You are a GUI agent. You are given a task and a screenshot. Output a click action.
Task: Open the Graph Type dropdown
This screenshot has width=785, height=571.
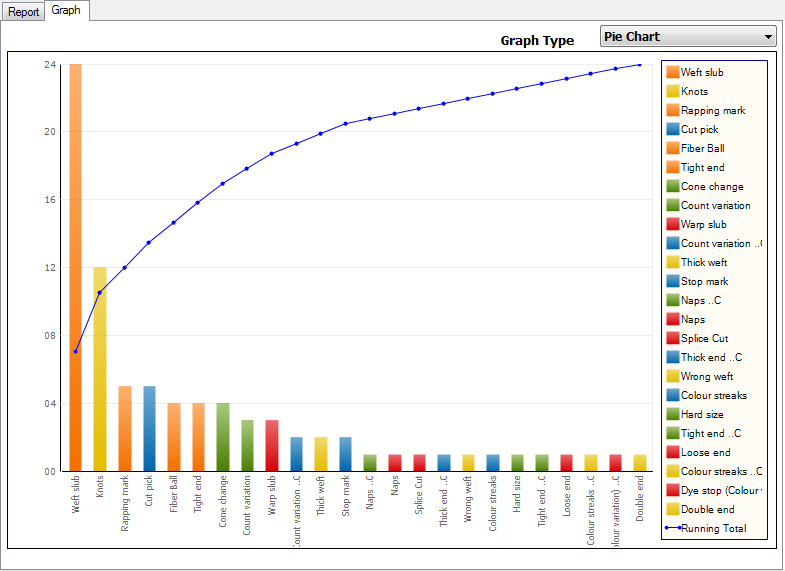click(x=688, y=37)
